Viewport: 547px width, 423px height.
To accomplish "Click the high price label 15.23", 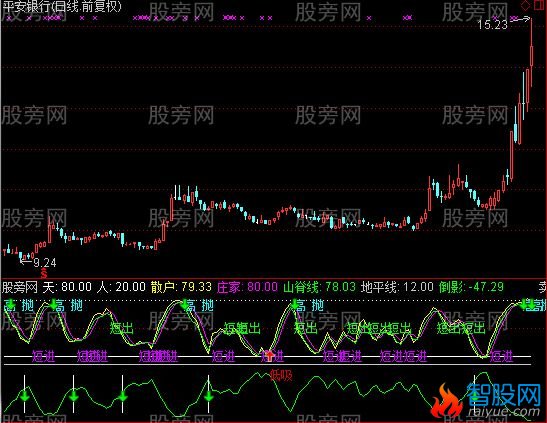I will pos(492,24).
